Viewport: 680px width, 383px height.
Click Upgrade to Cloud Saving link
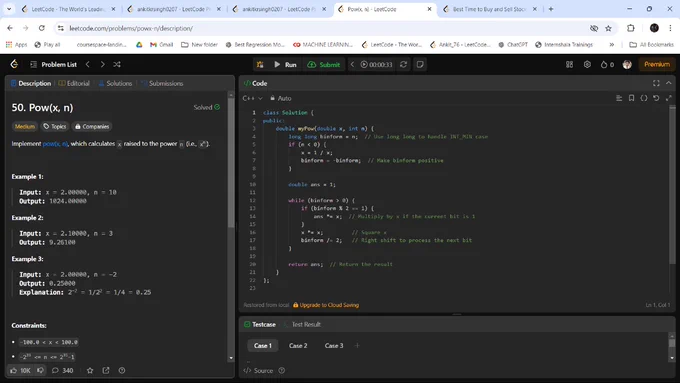[x=326, y=305]
